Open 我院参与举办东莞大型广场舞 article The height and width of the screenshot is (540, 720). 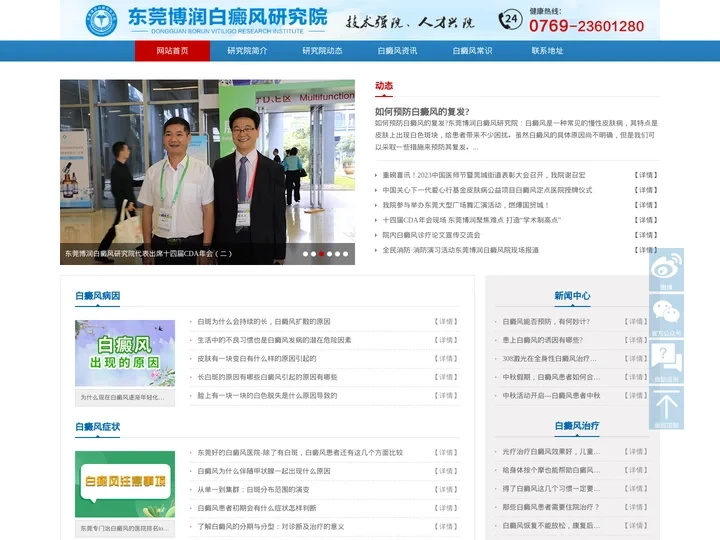click(466, 205)
